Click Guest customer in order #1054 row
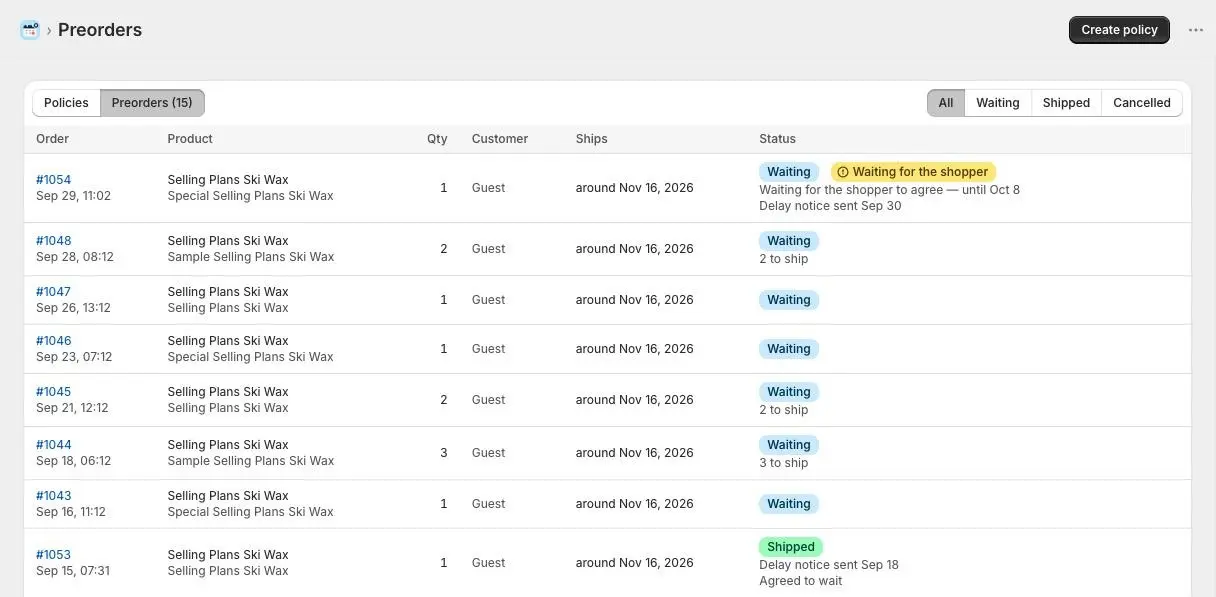 489,188
